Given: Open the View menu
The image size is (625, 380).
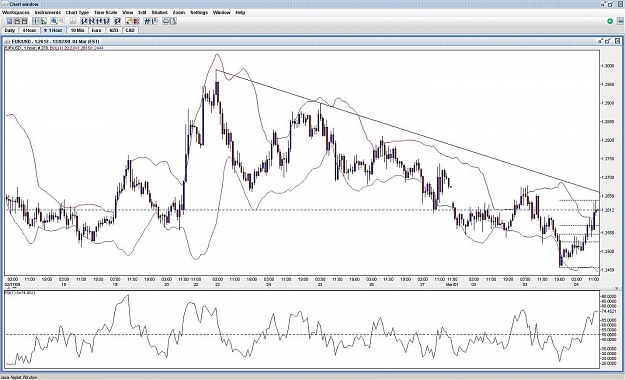Looking at the screenshot, I should click(x=128, y=12).
